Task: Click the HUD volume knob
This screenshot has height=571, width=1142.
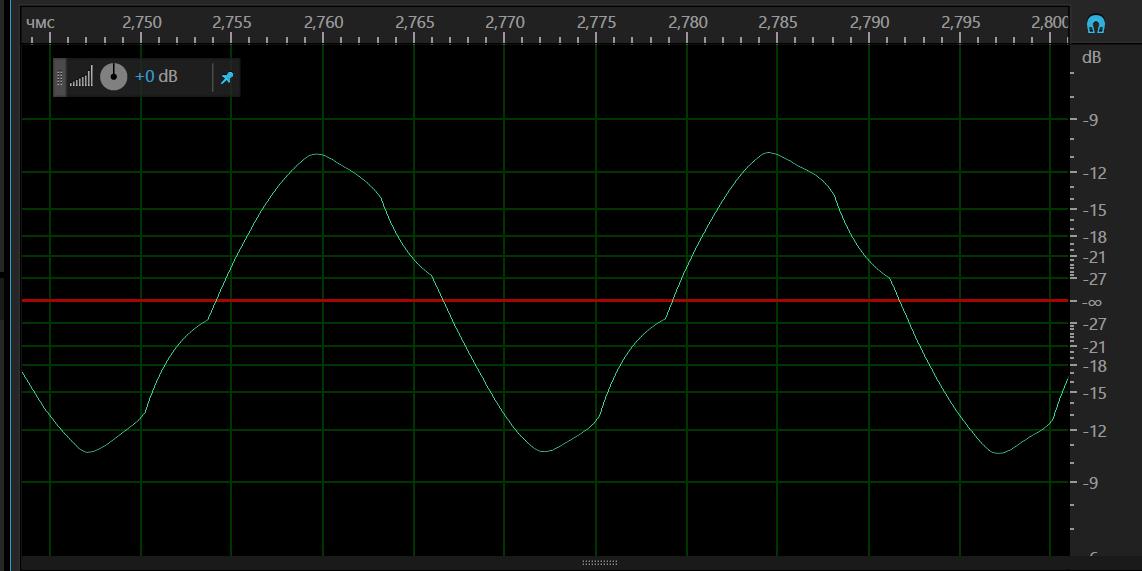Action: [x=114, y=76]
